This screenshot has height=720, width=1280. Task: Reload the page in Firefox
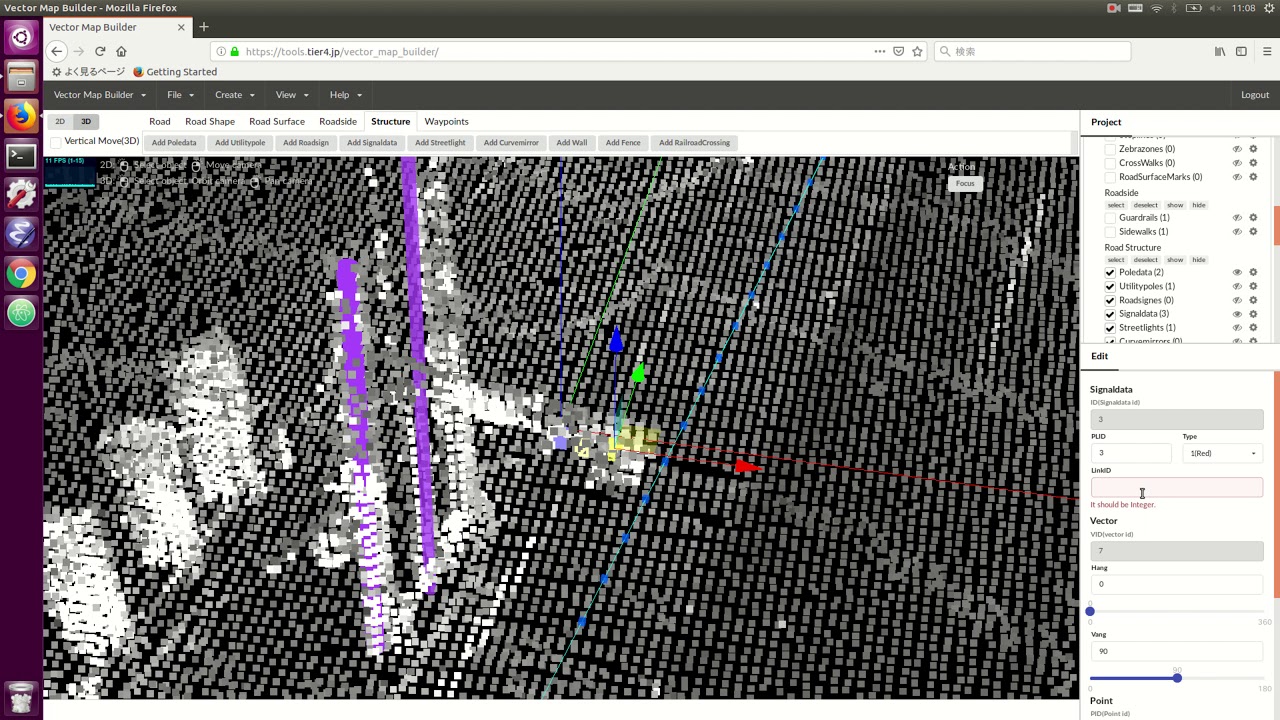pos(100,51)
